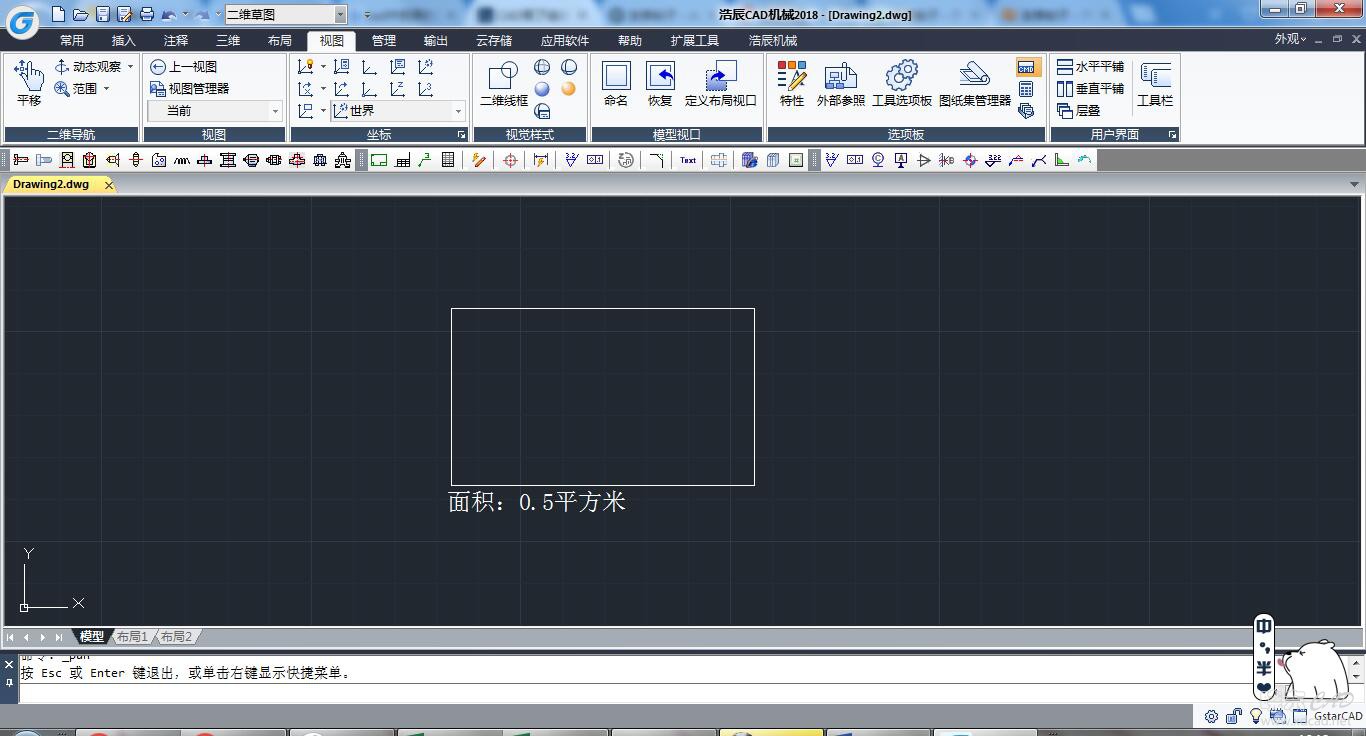Click the command line input field

[x=600, y=692]
